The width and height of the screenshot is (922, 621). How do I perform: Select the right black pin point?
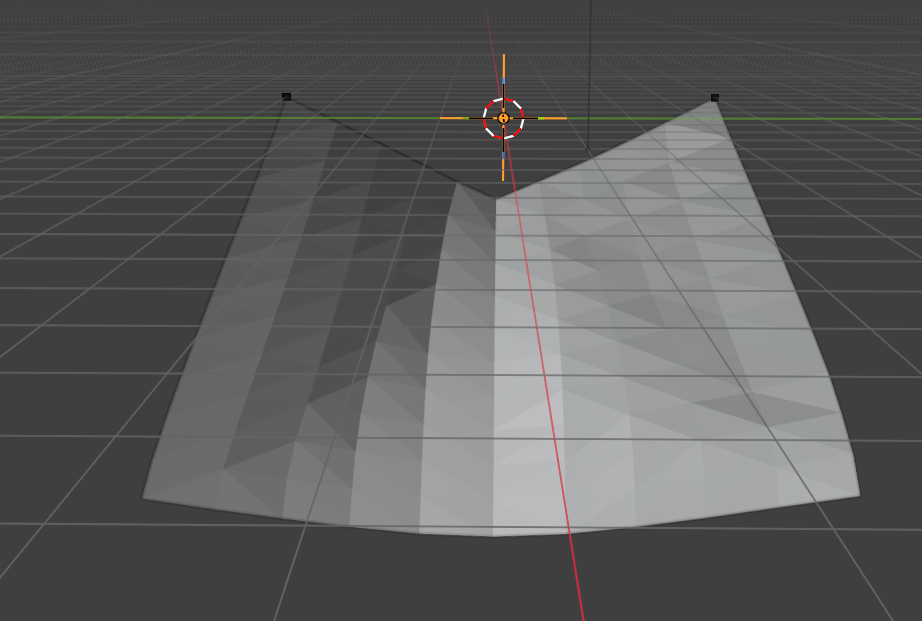(715, 98)
